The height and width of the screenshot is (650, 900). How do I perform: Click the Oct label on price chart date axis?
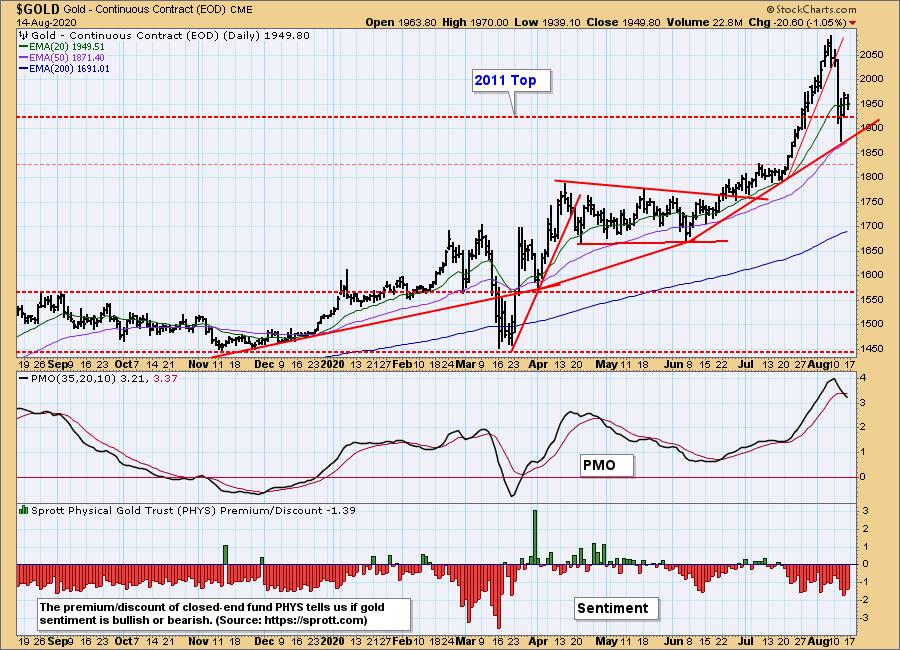click(x=123, y=364)
